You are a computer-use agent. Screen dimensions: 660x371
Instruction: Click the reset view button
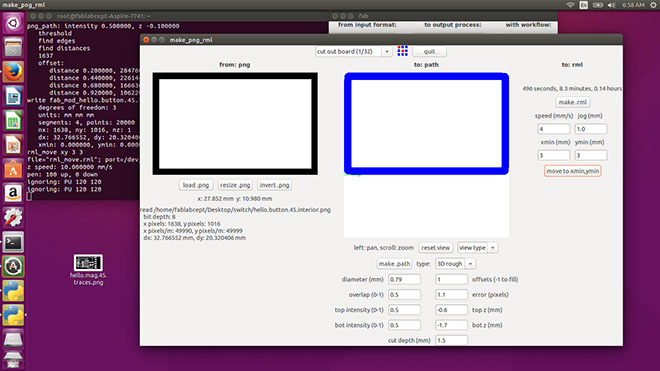click(x=436, y=248)
